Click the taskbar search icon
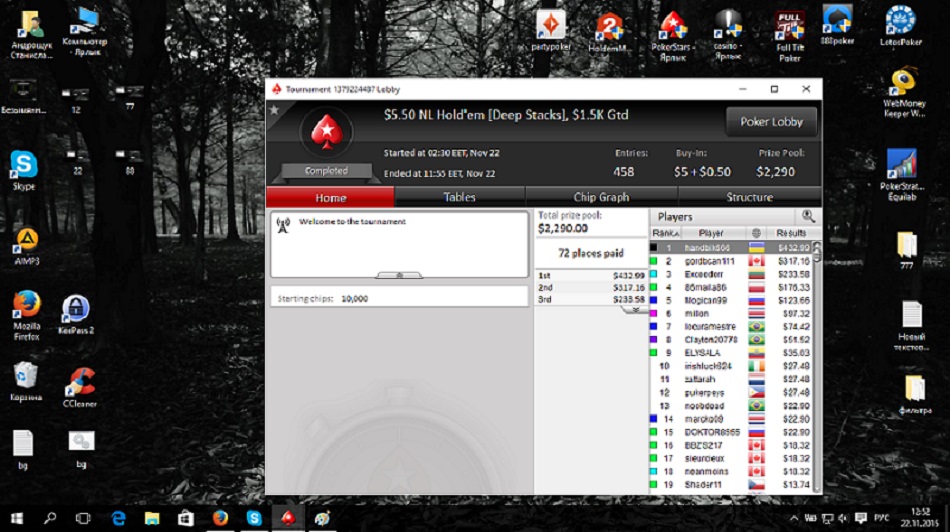 (50, 518)
